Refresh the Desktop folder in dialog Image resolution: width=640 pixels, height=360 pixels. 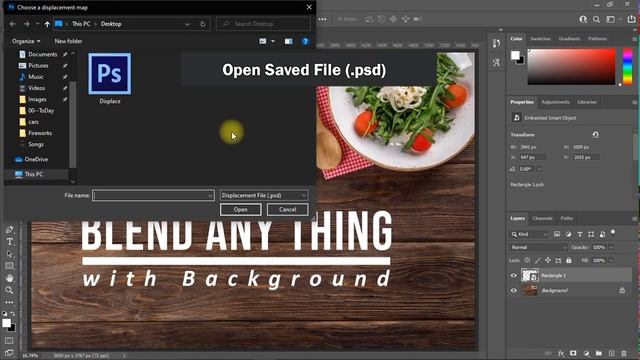click(x=202, y=24)
